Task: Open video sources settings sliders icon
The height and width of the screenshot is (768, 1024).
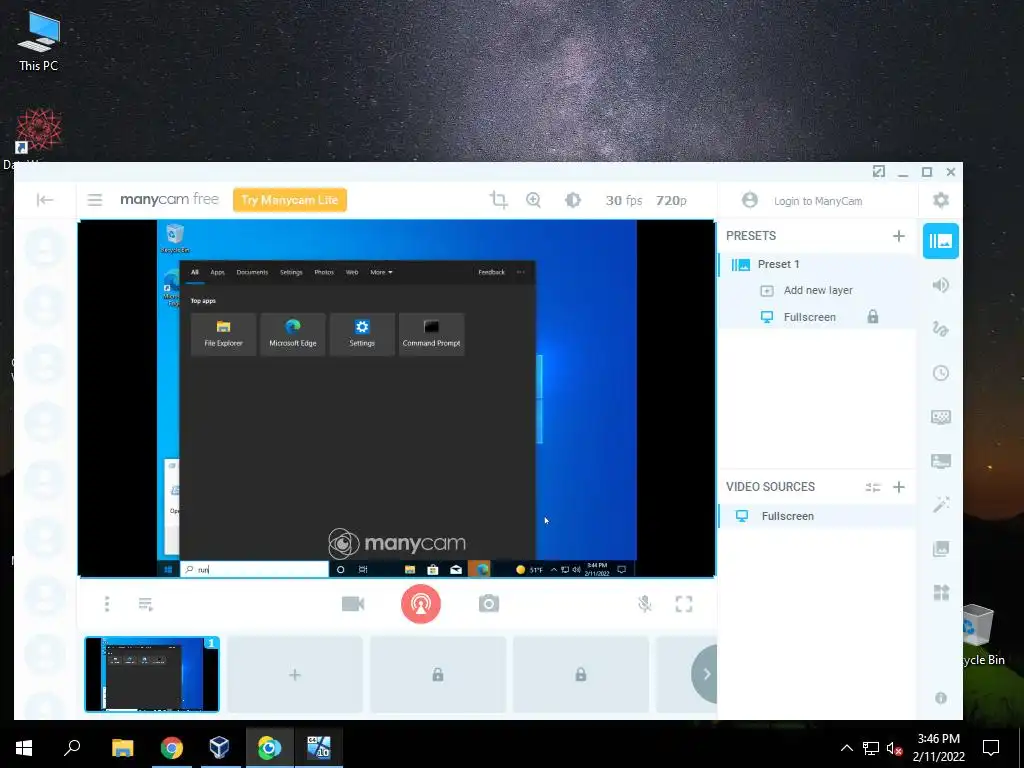Action: point(873,487)
